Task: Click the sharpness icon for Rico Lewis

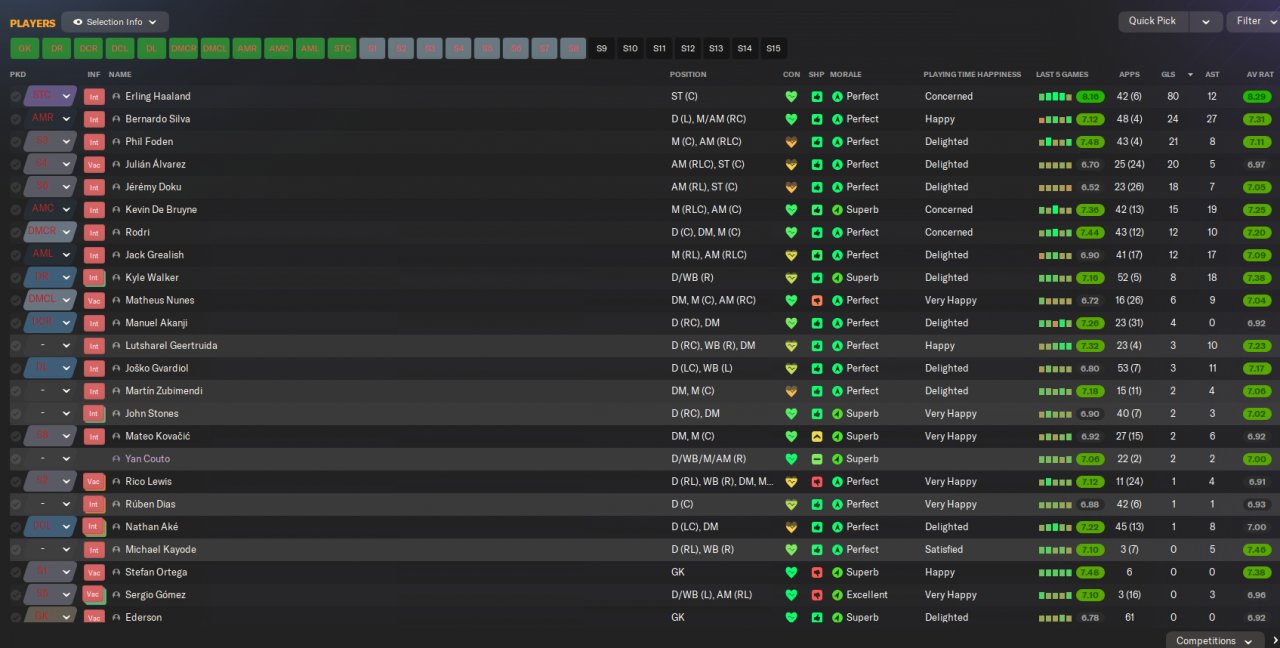Action: pyautogui.click(x=816, y=481)
